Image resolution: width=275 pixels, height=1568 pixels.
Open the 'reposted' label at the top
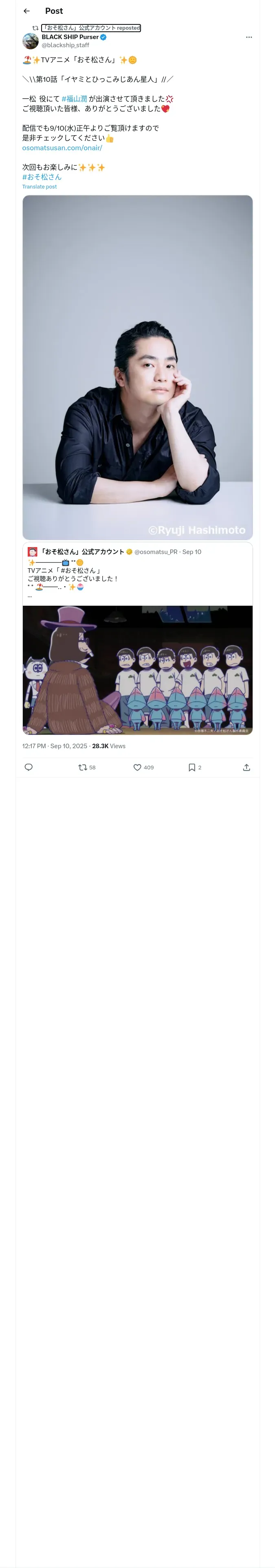(x=91, y=28)
